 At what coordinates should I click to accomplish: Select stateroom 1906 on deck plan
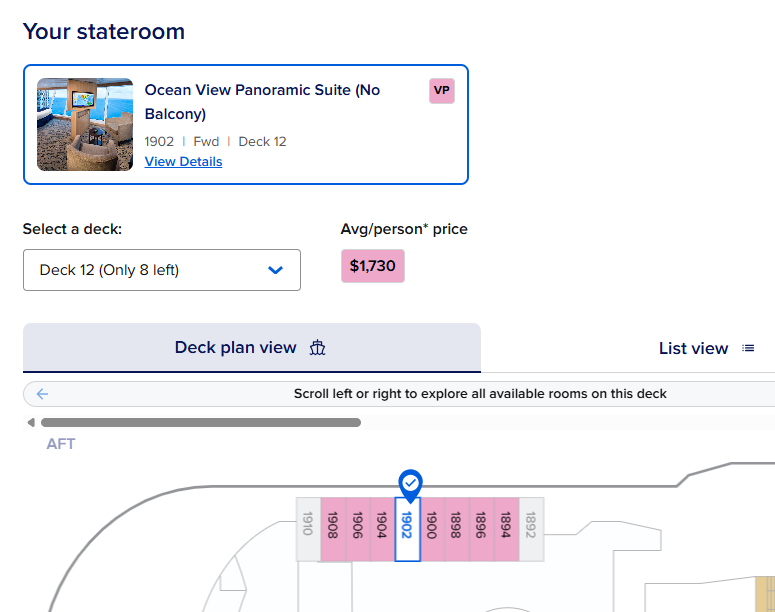358,528
